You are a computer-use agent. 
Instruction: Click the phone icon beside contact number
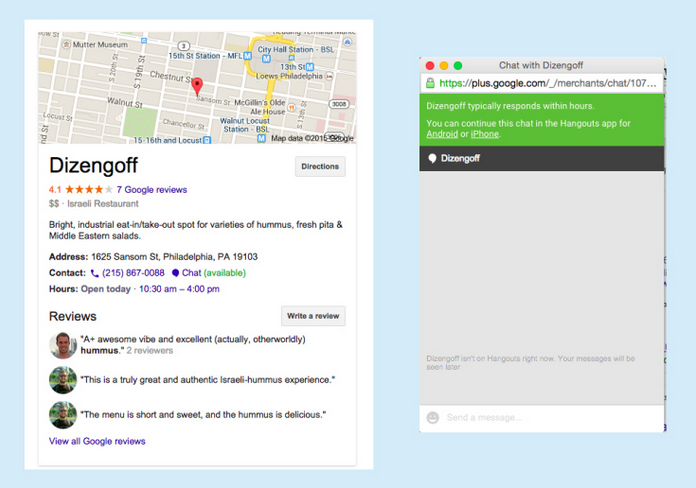pyautogui.click(x=95, y=273)
